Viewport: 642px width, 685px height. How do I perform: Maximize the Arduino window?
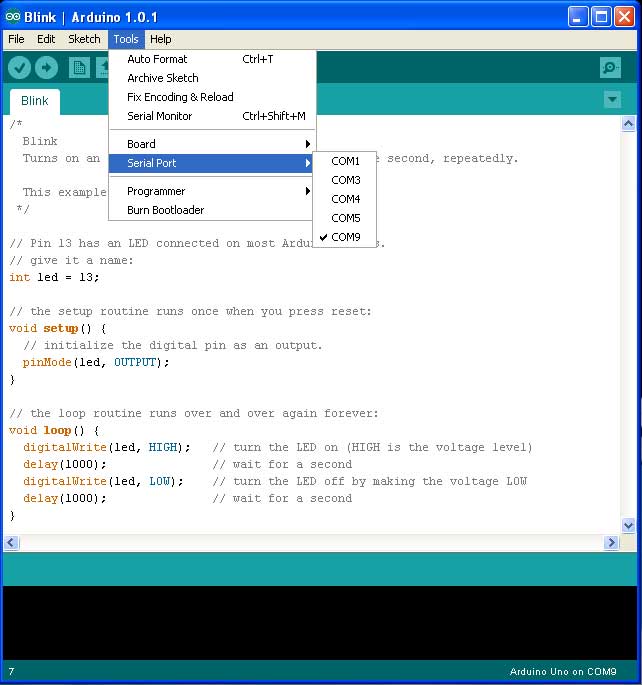pyautogui.click(x=601, y=17)
